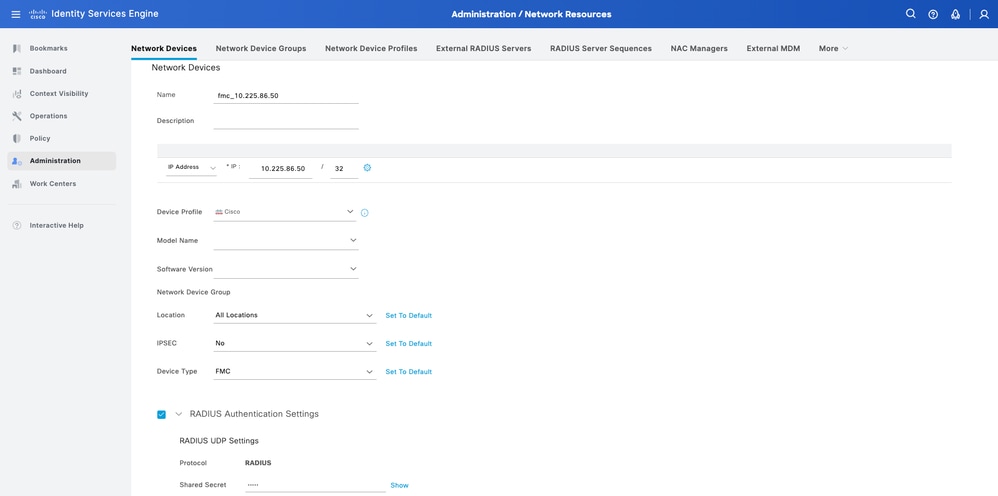Switch to Network Device Groups tab

click(x=261, y=48)
